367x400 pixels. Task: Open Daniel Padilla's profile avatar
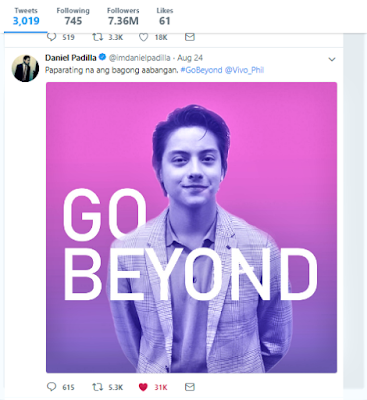click(x=25, y=68)
